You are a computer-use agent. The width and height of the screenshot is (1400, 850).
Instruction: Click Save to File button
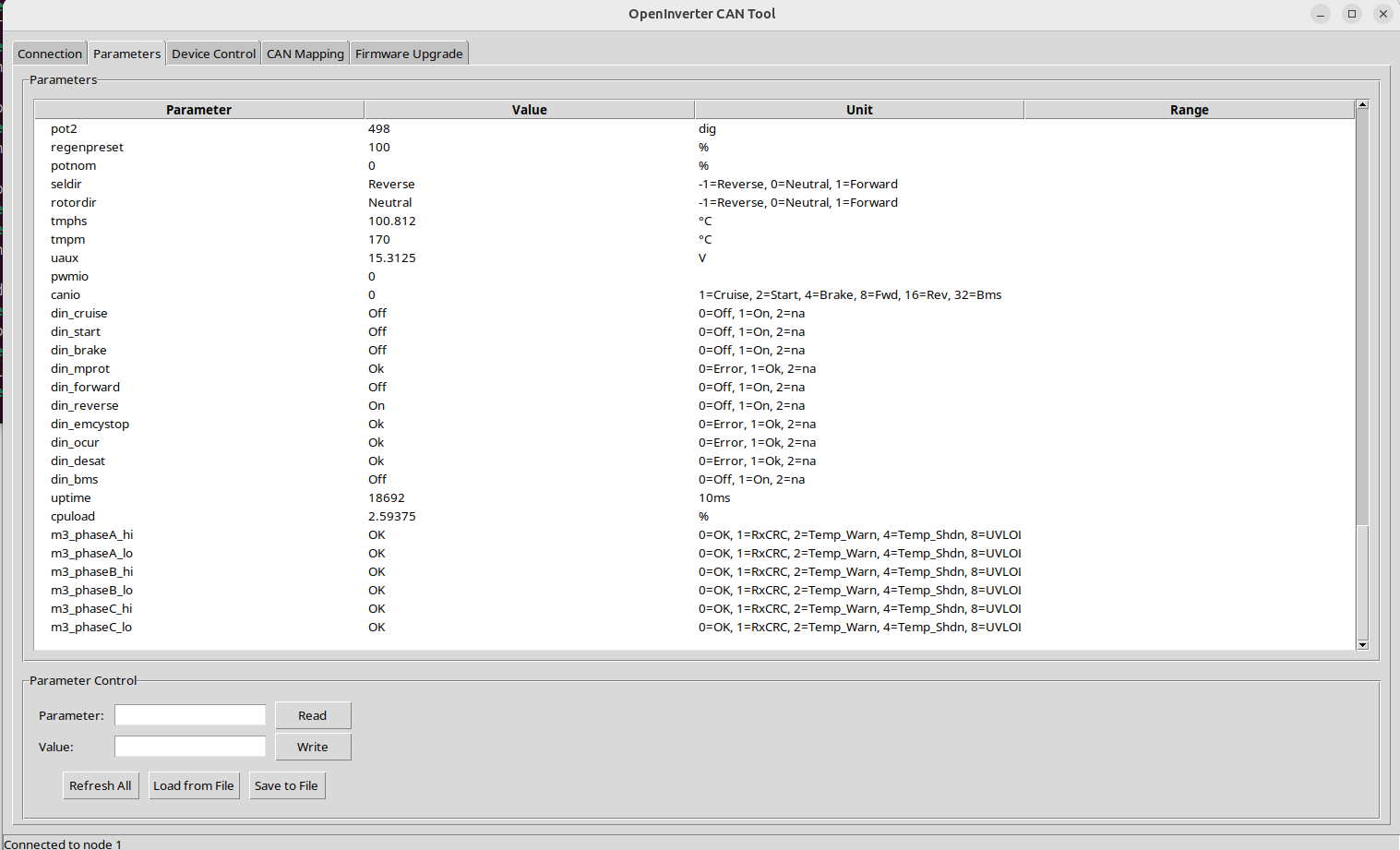coord(286,785)
